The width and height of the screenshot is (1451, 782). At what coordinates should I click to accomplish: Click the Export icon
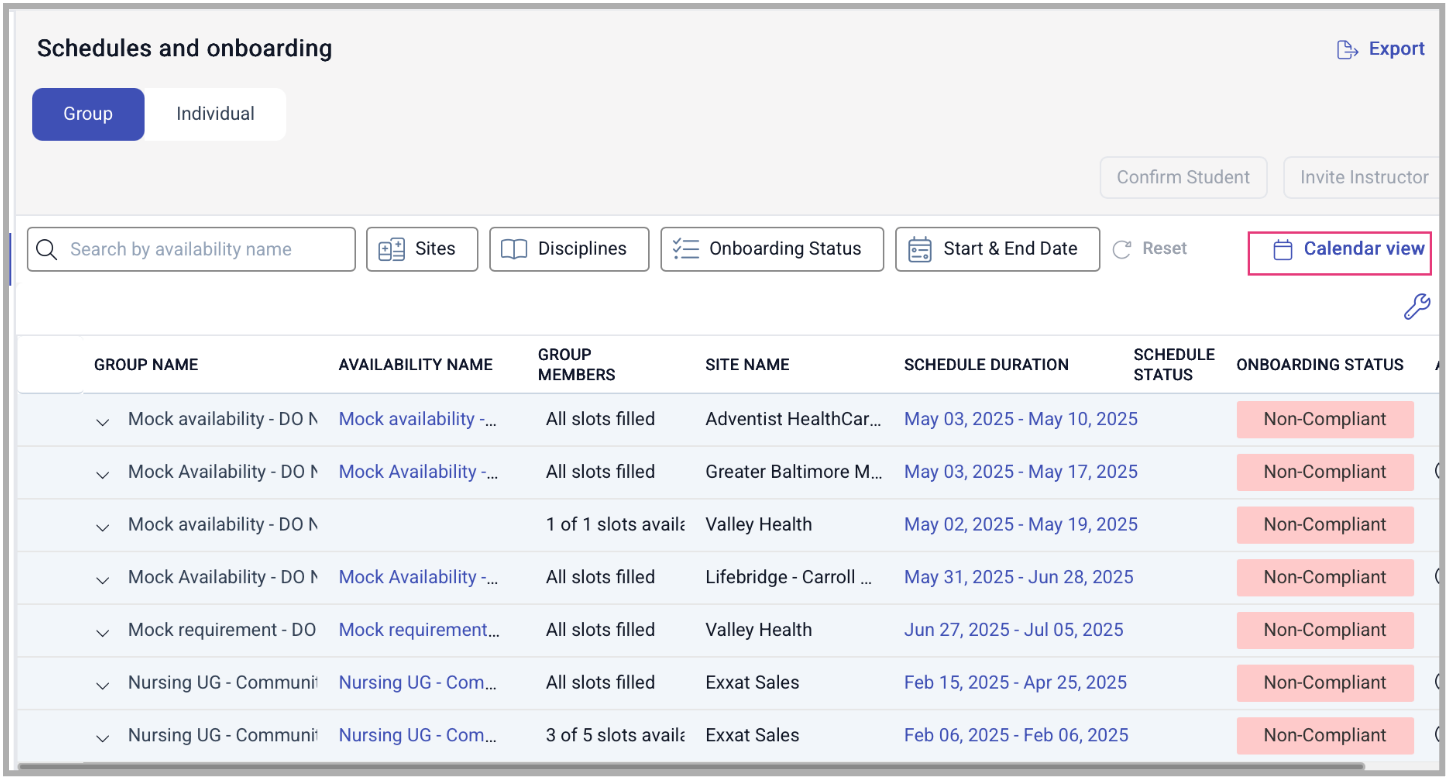click(x=1348, y=50)
